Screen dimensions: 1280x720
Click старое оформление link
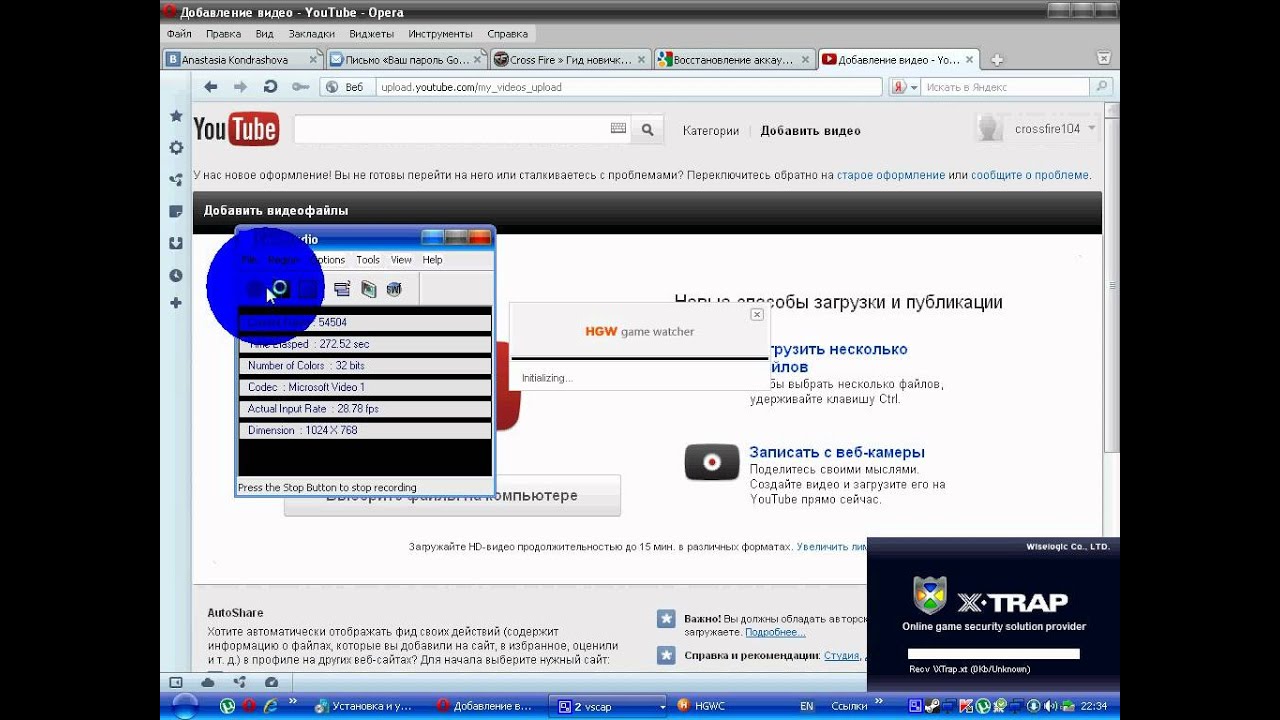pos(890,175)
